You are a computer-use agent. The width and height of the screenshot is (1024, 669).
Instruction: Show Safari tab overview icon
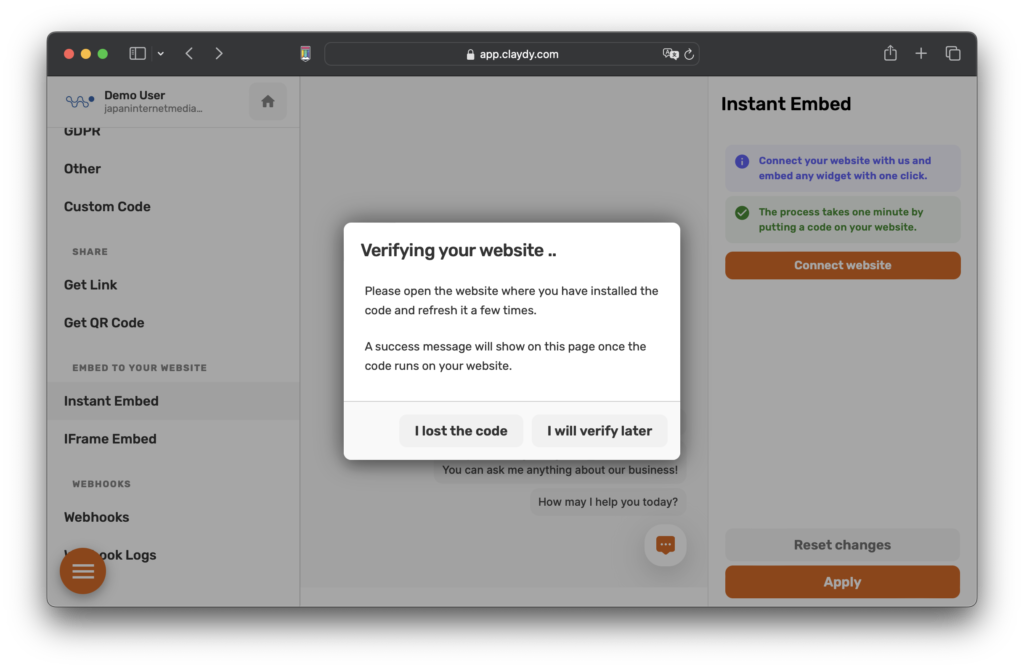pyautogui.click(x=952, y=54)
